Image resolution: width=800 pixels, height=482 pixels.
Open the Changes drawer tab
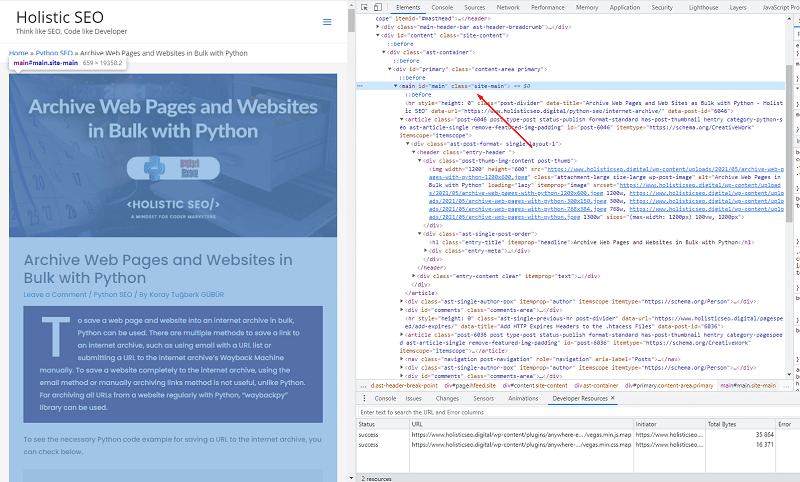point(447,398)
